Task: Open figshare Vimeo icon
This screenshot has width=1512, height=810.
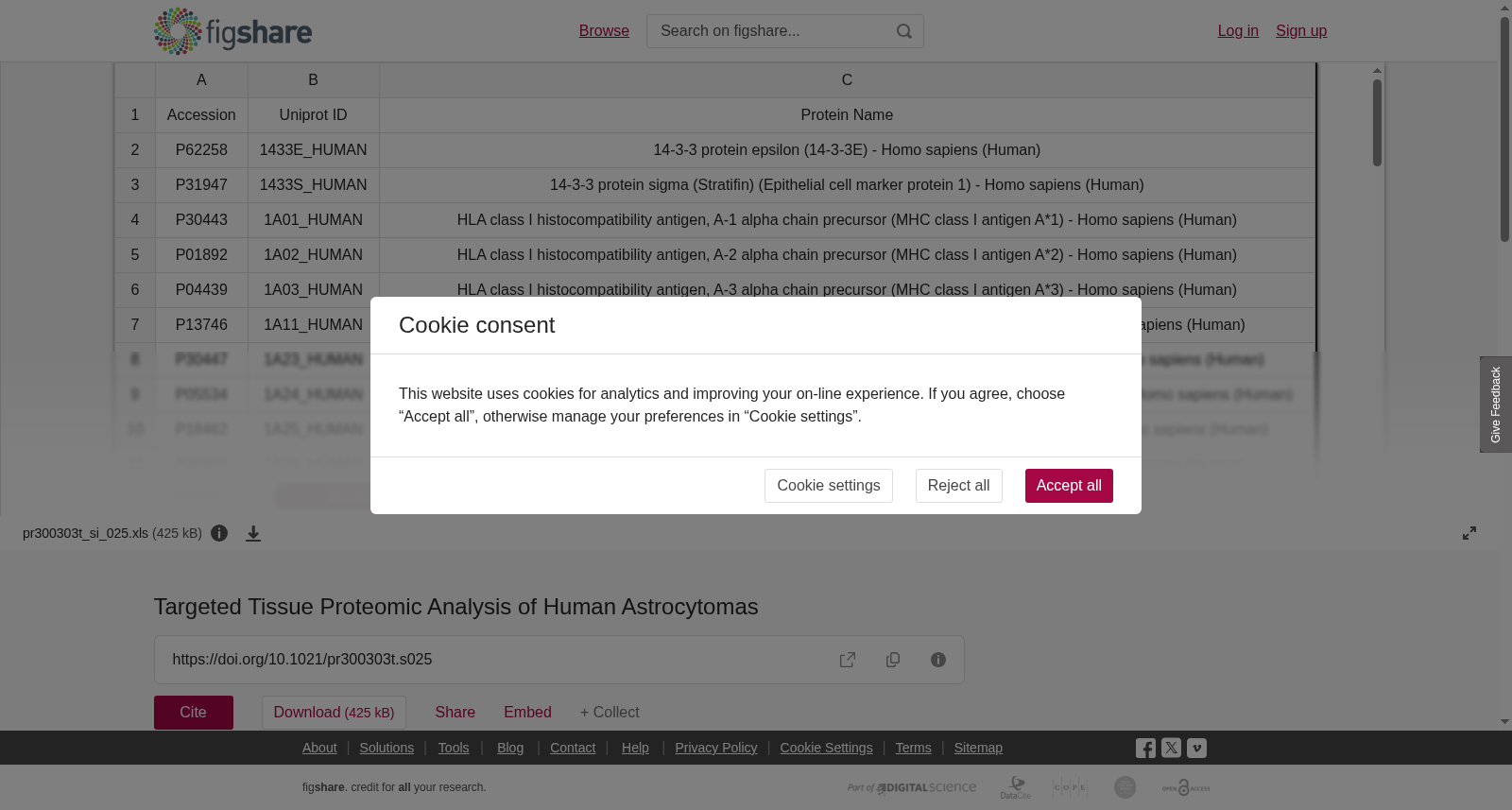Action: [1196, 748]
